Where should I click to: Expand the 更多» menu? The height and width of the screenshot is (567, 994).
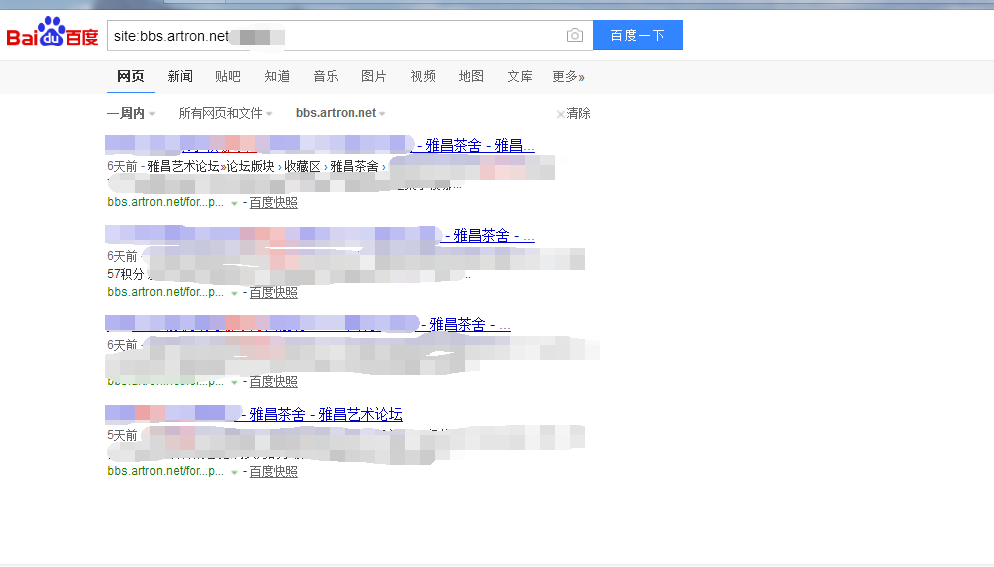(568, 77)
